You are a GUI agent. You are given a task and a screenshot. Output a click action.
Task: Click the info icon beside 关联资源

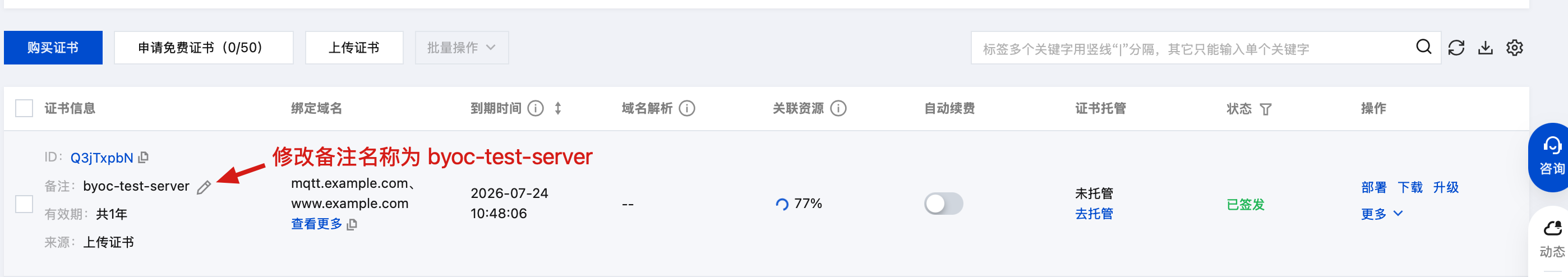[838, 108]
